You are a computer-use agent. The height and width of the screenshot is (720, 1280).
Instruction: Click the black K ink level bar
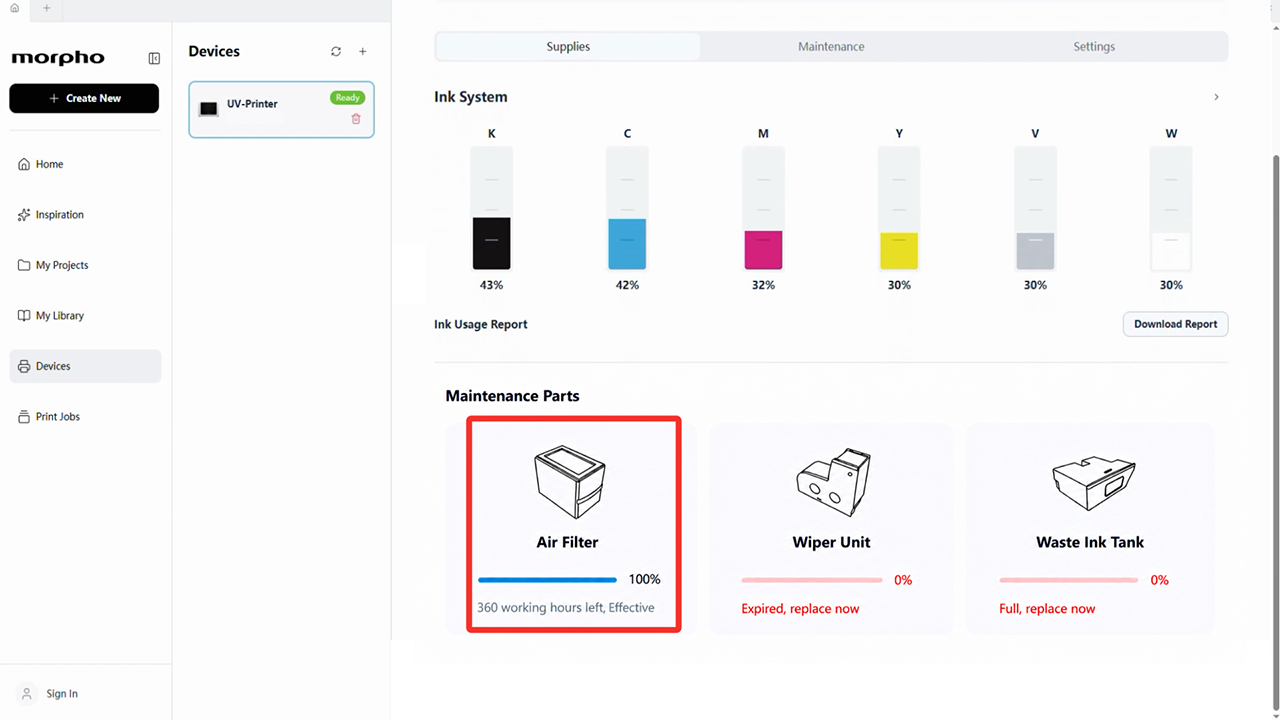pyautogui.click(x=492, y=208)
